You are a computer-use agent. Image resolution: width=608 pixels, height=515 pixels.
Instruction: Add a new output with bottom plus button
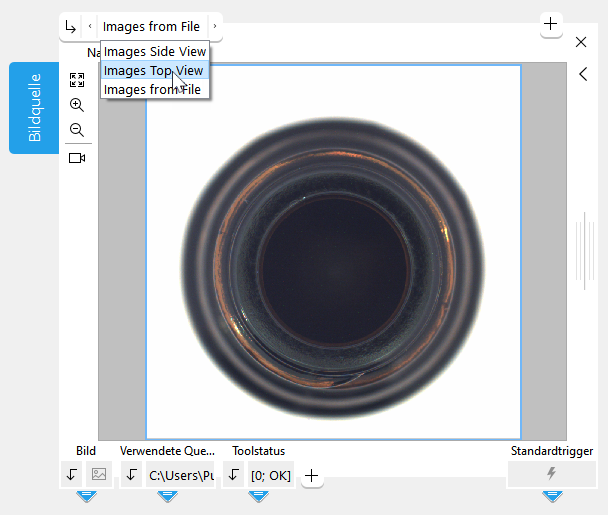click(312, 476)
